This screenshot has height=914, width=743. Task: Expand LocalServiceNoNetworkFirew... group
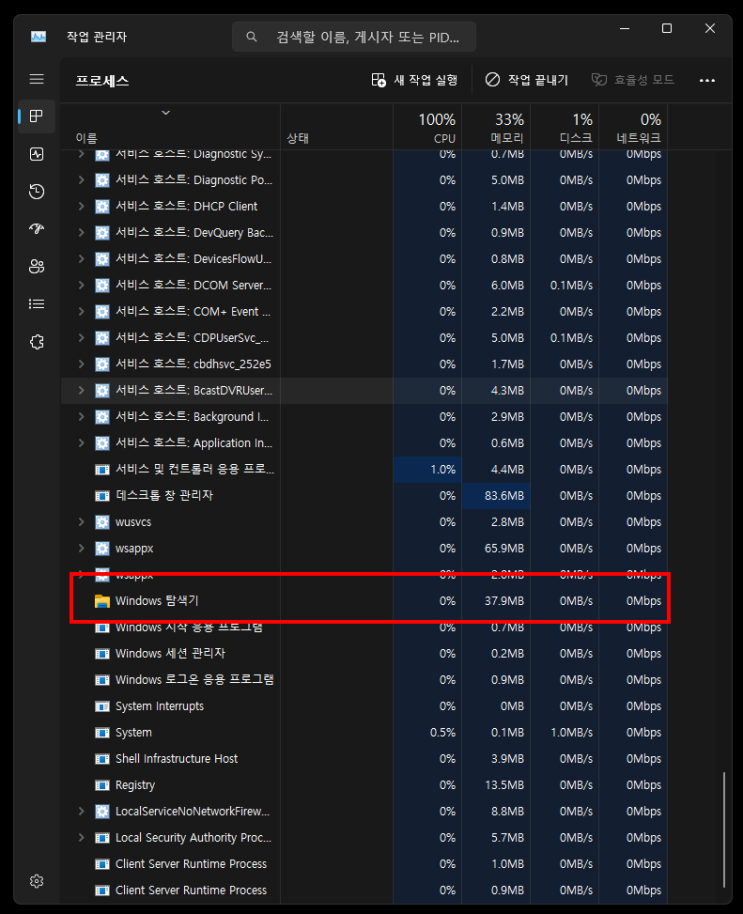(81, 811)
